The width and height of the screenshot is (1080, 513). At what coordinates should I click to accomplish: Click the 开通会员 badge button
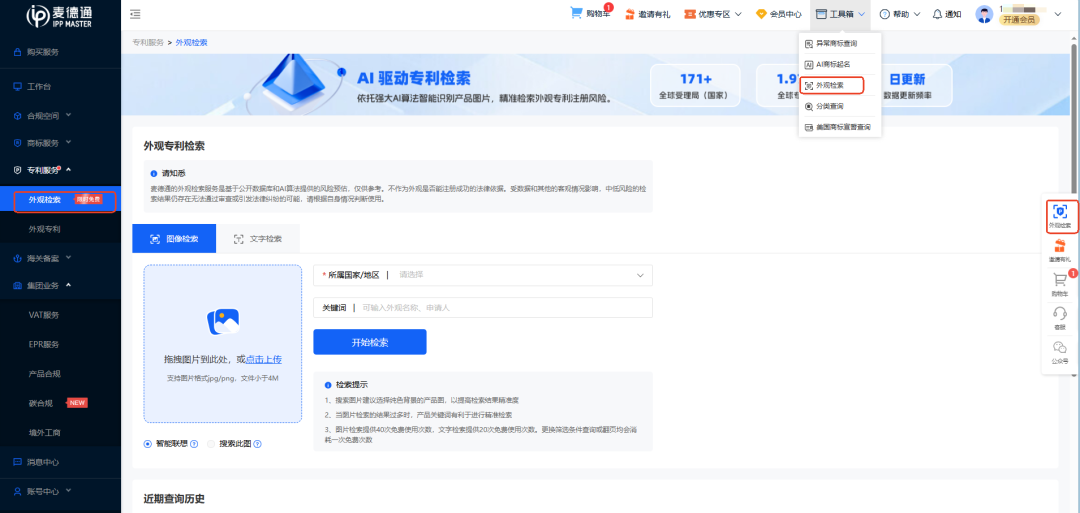1019,20
